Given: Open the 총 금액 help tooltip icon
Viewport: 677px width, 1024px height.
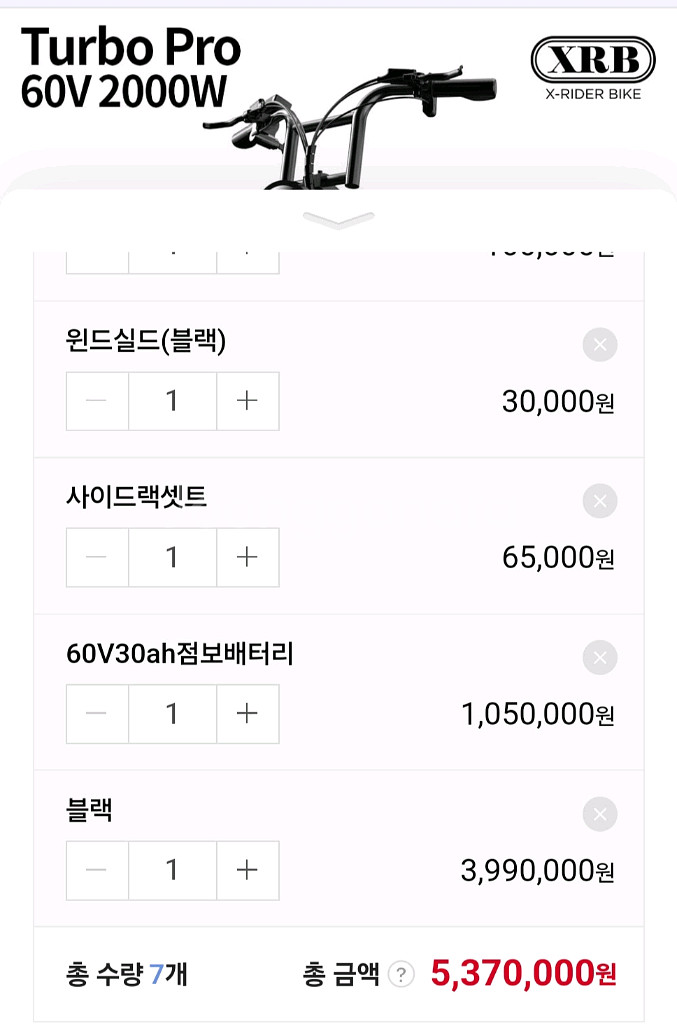Looking at the screenshot, I should click(400, 974).
